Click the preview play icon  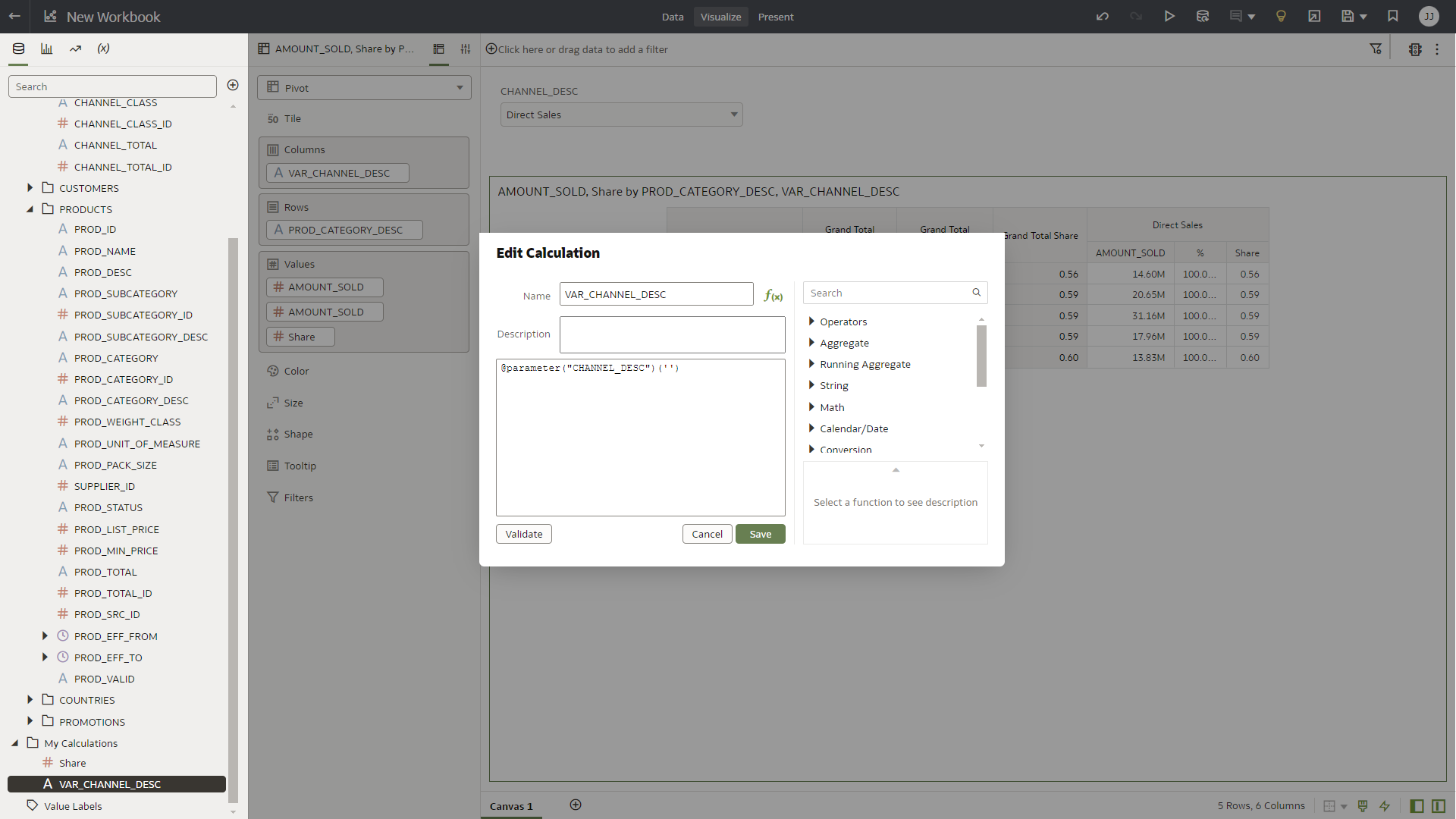coord(1169,17)
